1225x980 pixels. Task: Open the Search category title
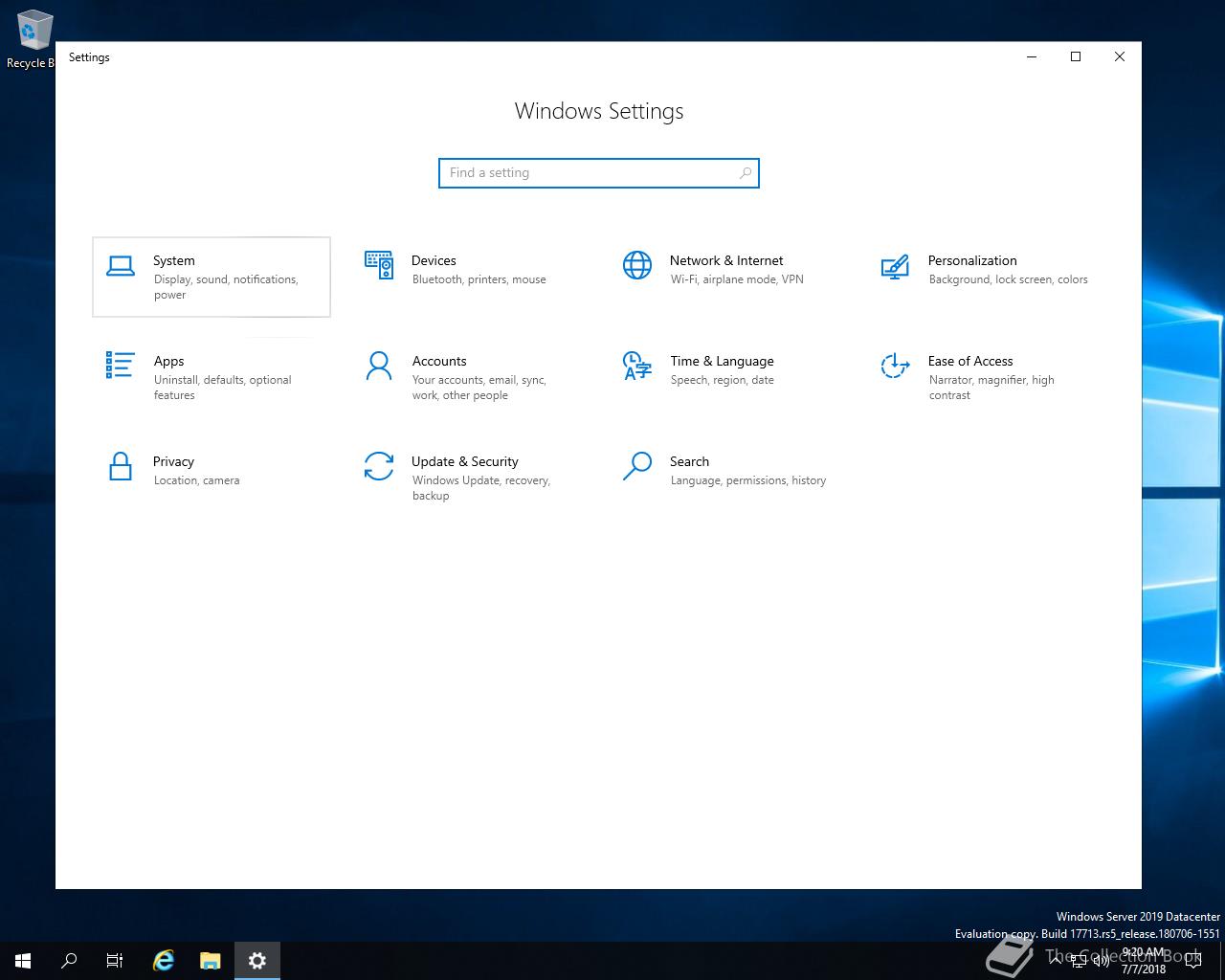click(689, 461)
